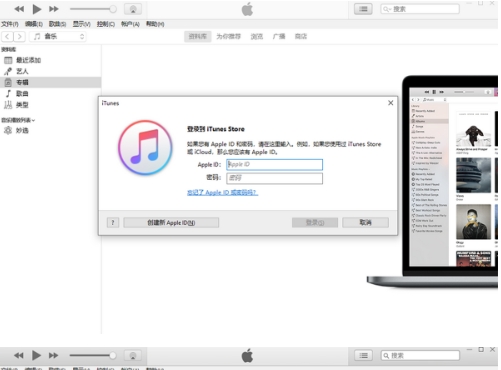
Task: Select 类型 genre item in the sidebar
Action: (x=50, y=105)
